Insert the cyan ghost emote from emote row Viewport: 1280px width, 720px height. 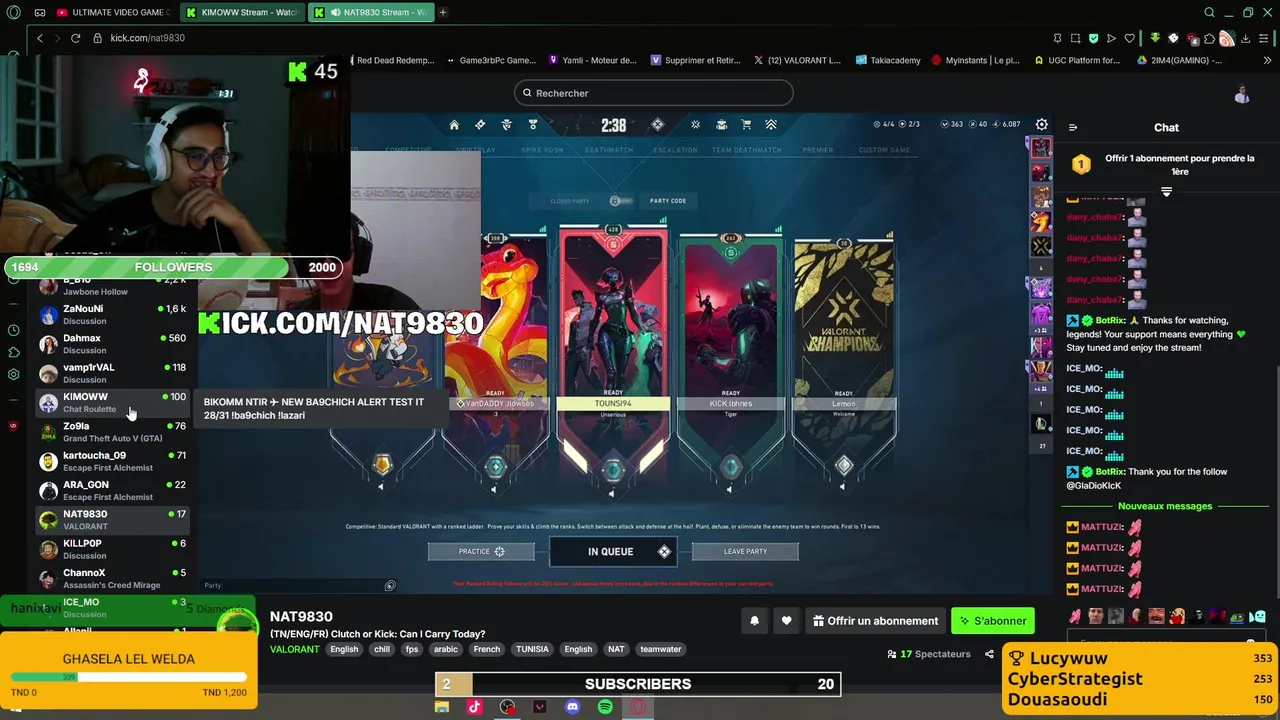pos(1258,616)
